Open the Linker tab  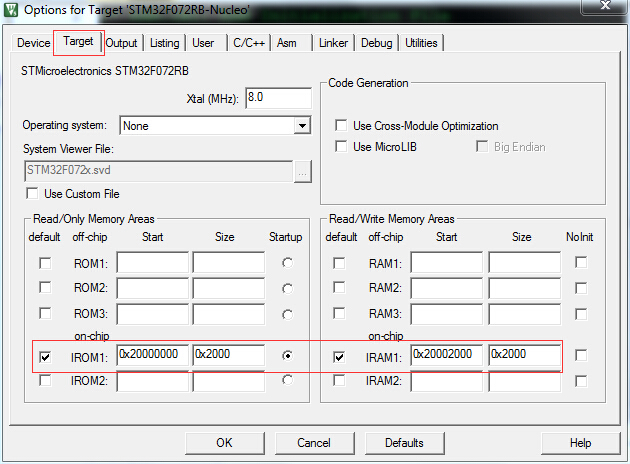[333, 43]
